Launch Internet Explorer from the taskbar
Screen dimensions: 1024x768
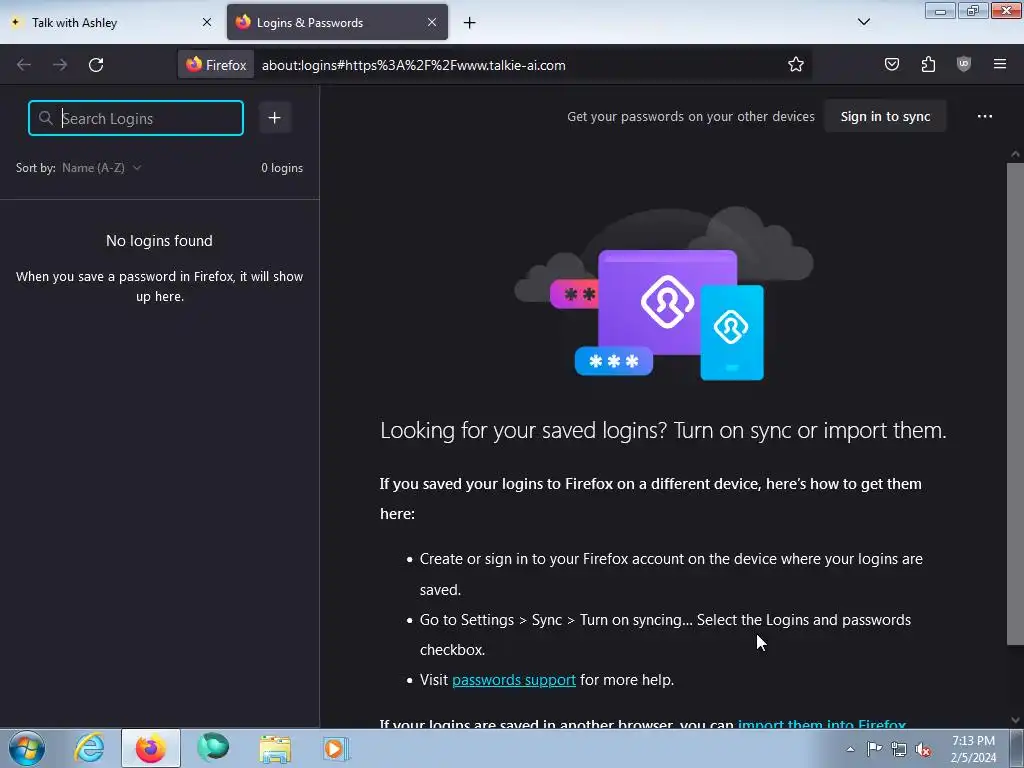click(89, 748)
